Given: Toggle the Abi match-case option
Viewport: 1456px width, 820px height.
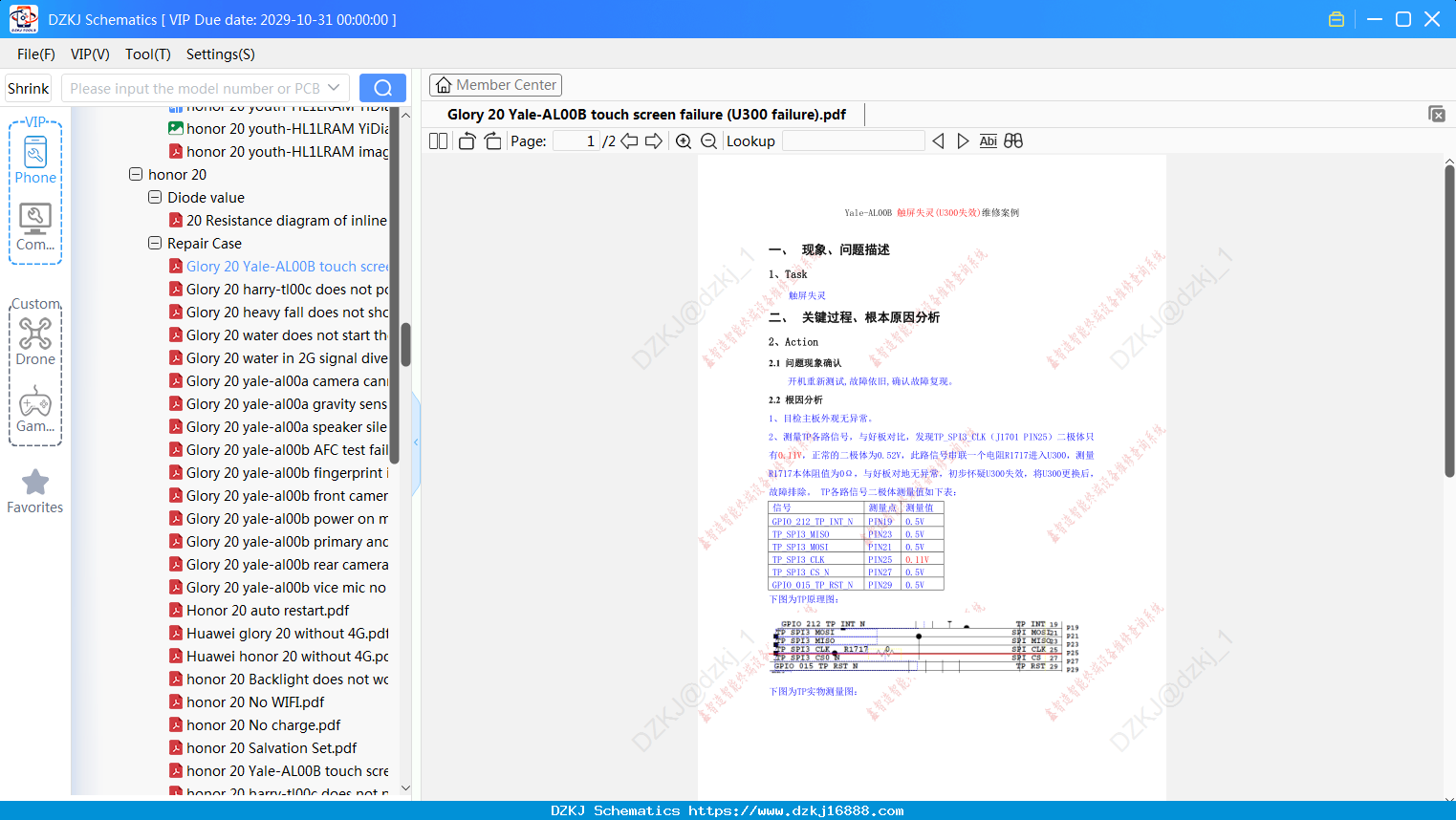Looking at the screenshot, I should click(989, 141).
